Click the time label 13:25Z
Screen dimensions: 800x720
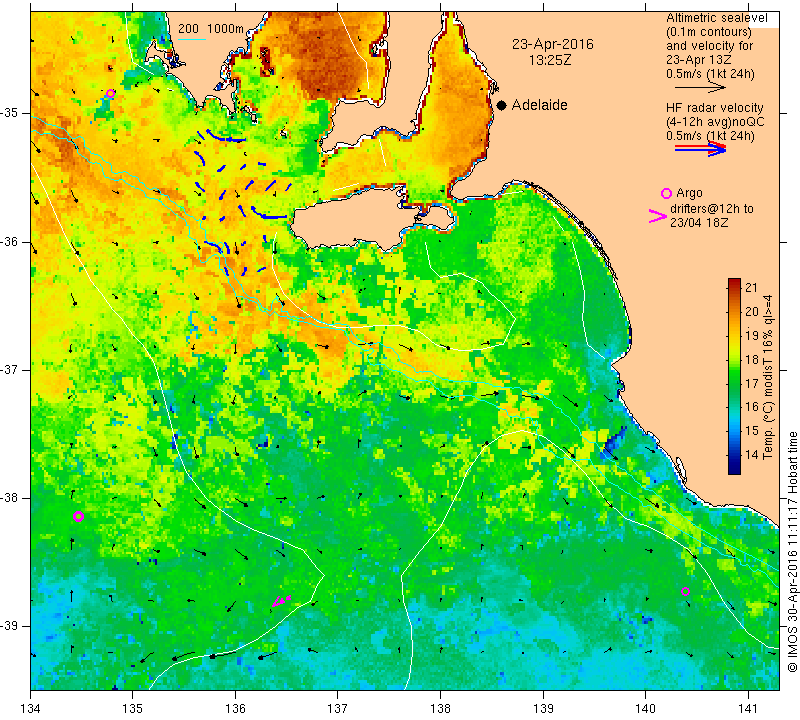[x=549, y=60]
